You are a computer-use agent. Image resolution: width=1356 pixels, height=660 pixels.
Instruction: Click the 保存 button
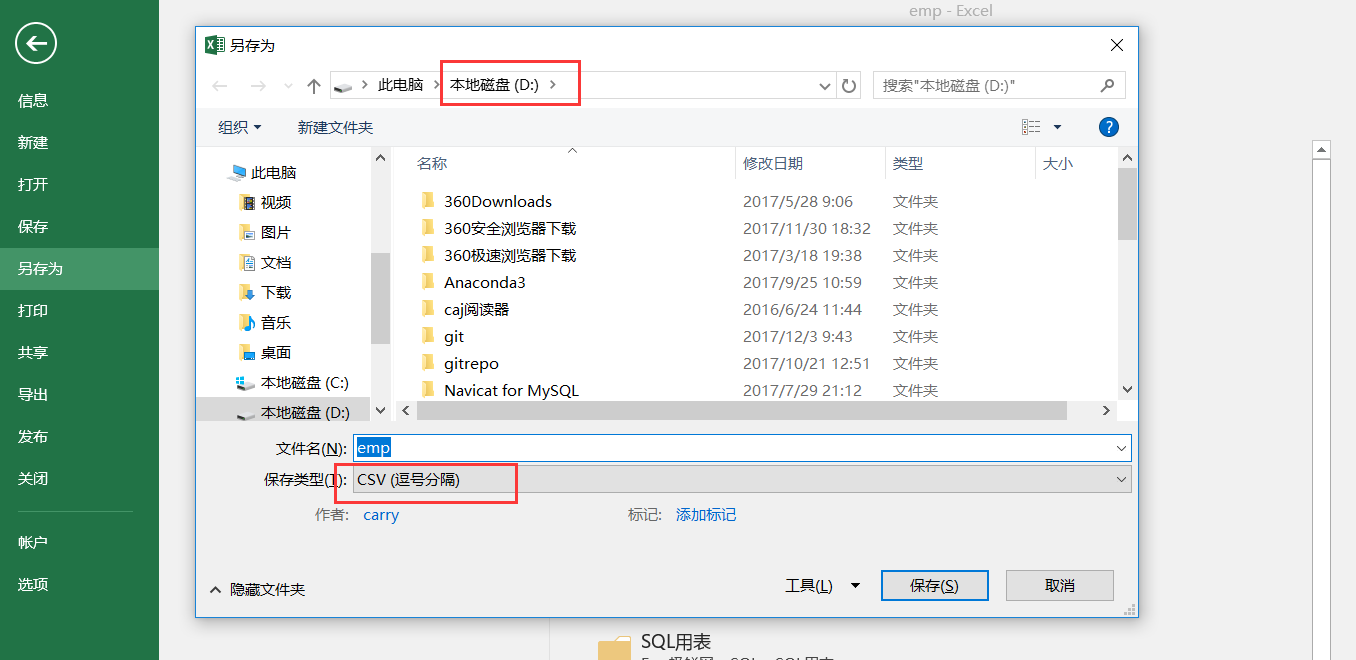click(x=934, y=586)
